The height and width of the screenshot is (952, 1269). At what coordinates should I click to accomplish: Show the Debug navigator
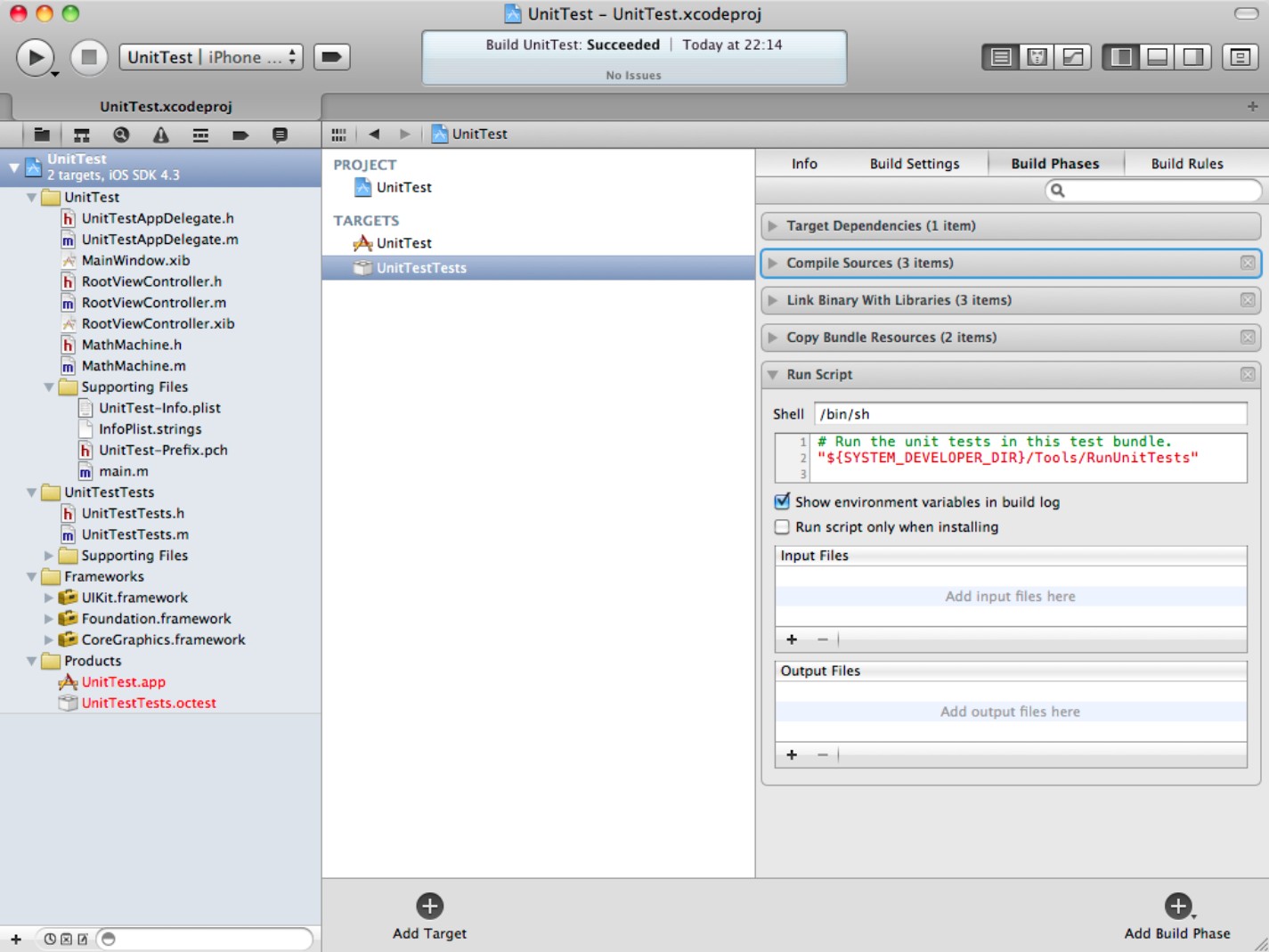click(x=200, y=134)
